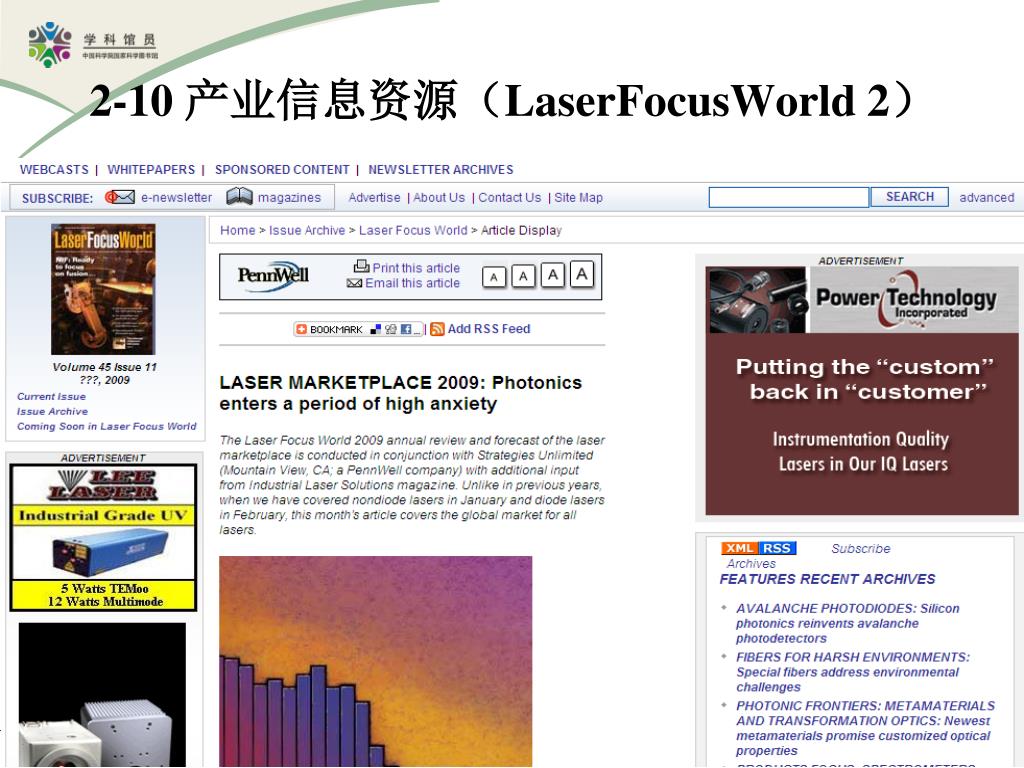
Task: Click the e-newsletter envelope icon
Action: click(120, 197)
